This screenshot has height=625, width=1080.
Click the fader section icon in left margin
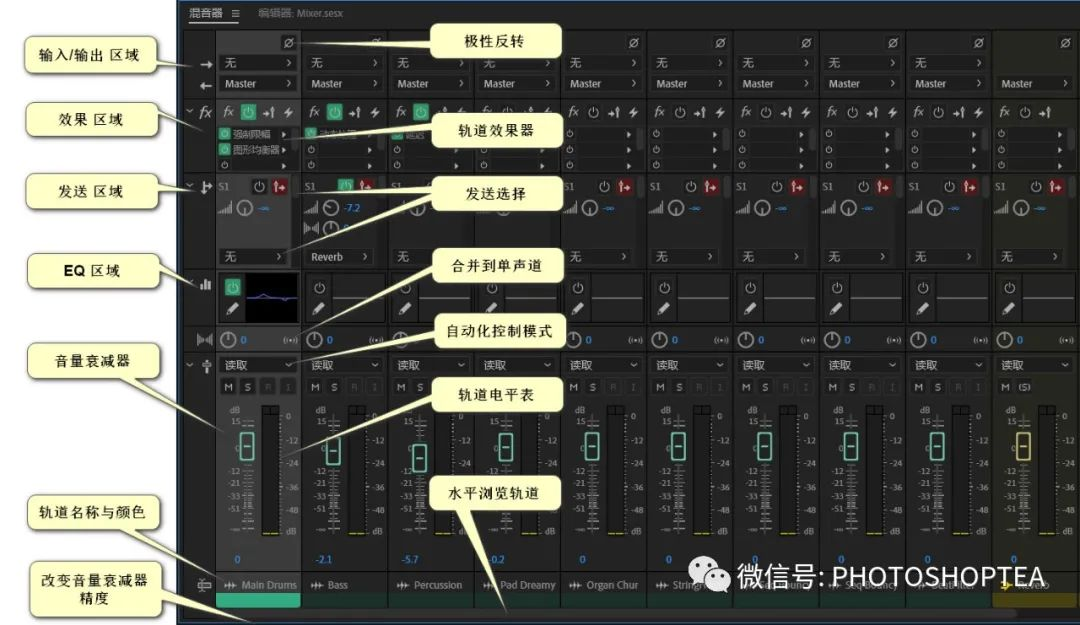[206, 366]
